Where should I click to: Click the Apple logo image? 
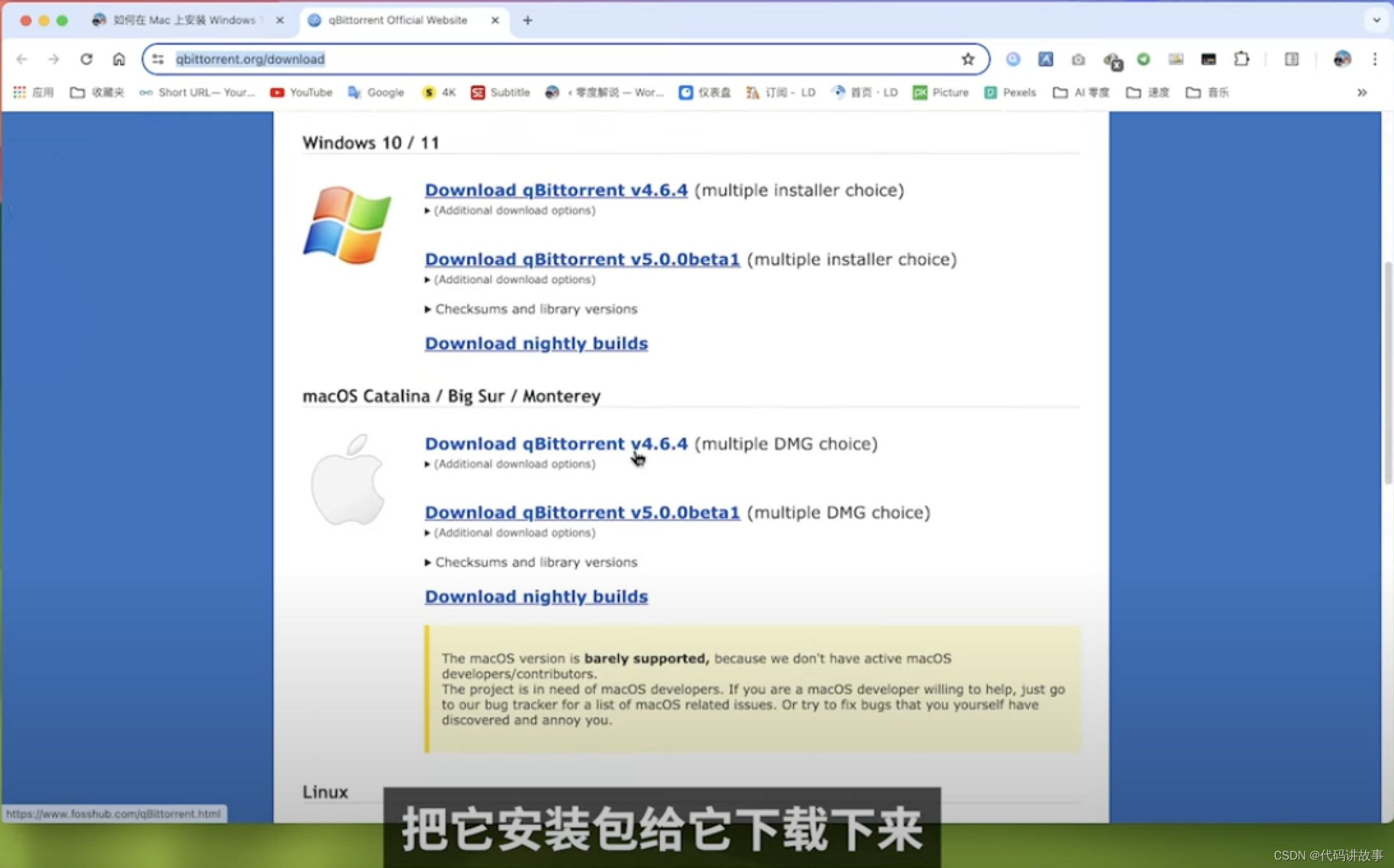[348, 480]
